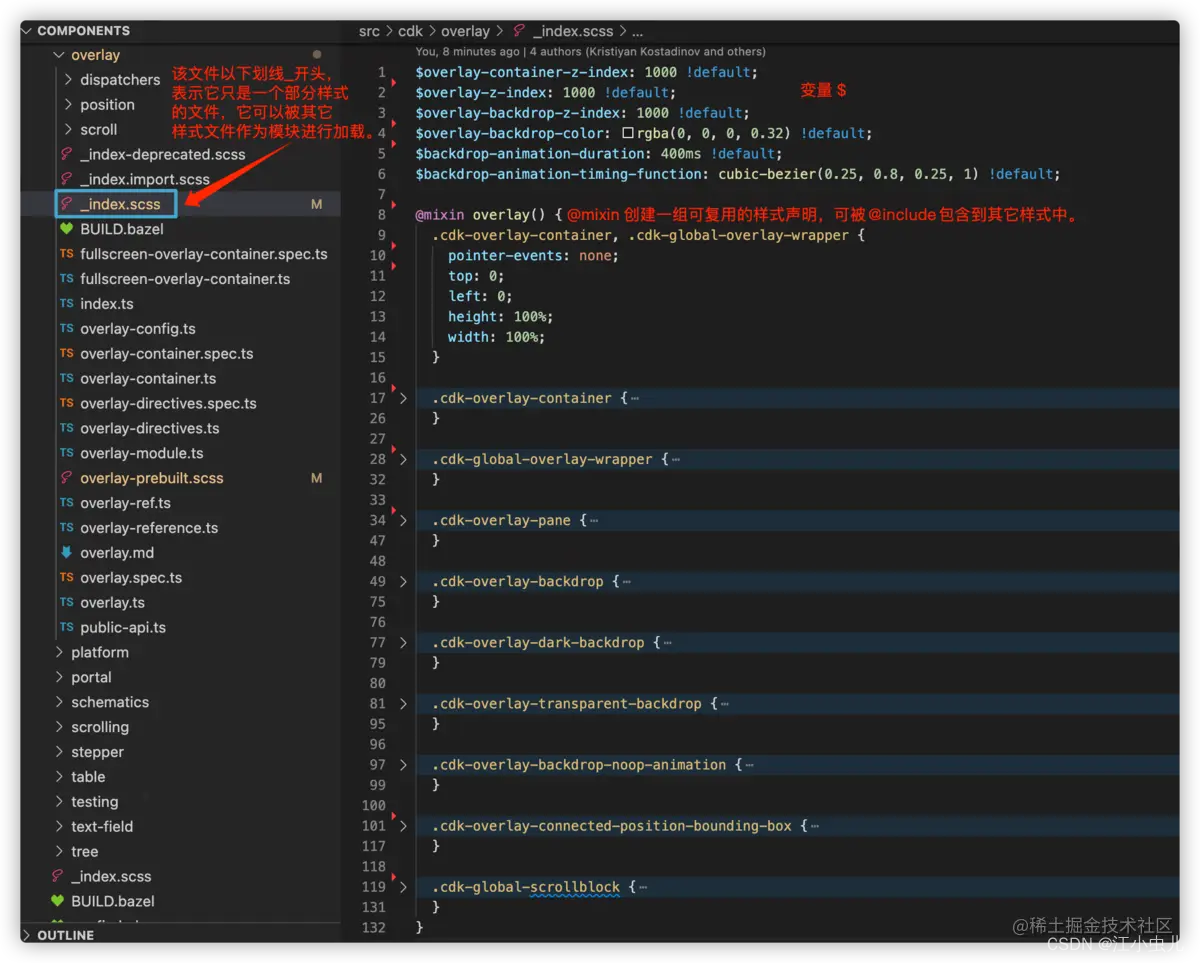Screen dimensions: 1200x963
Task: Click TS icon next to overlay-ref.ts
Action: [67, 503]
